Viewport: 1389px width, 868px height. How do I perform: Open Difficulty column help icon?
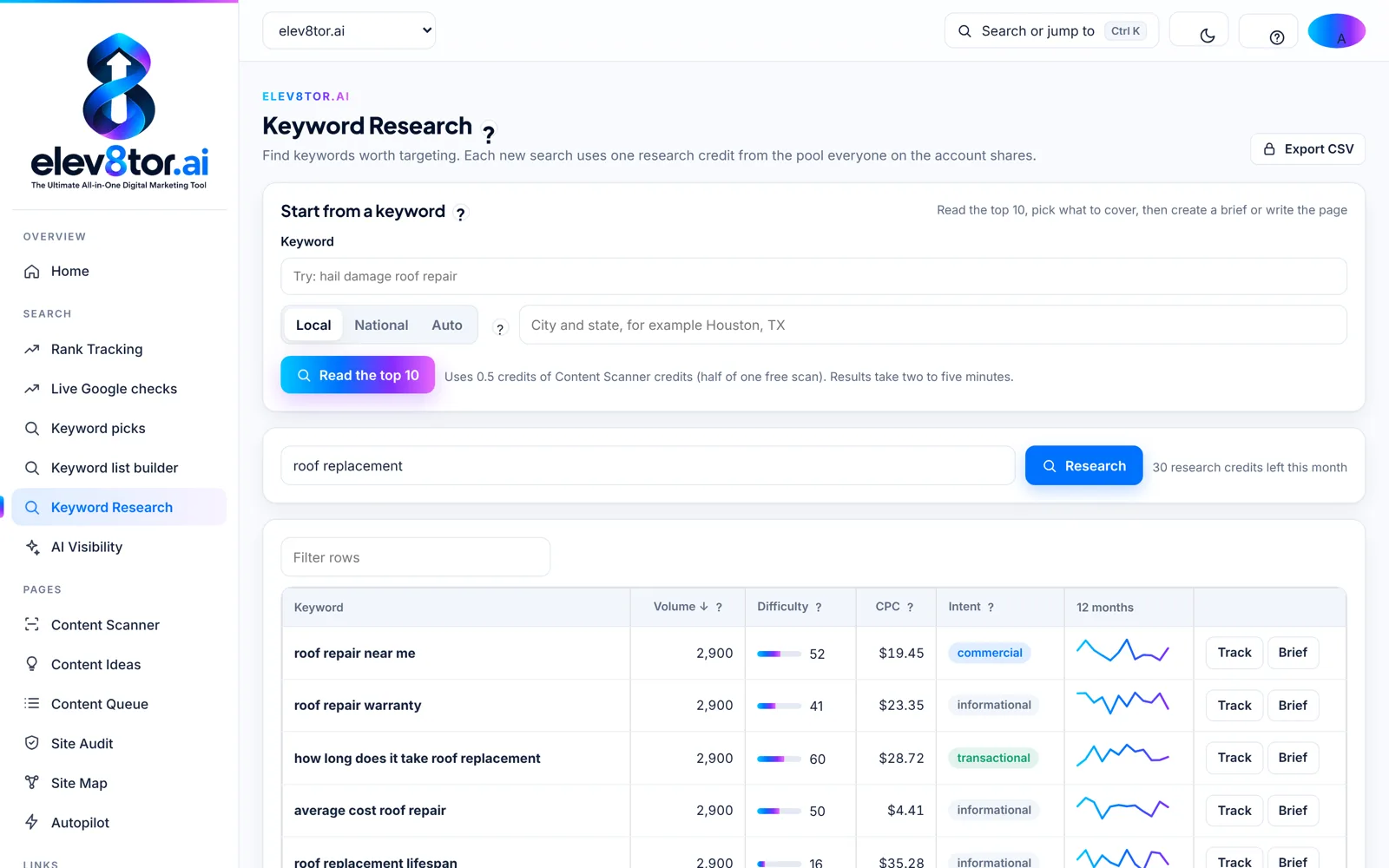pyautogui.click(x=818, y=608)
